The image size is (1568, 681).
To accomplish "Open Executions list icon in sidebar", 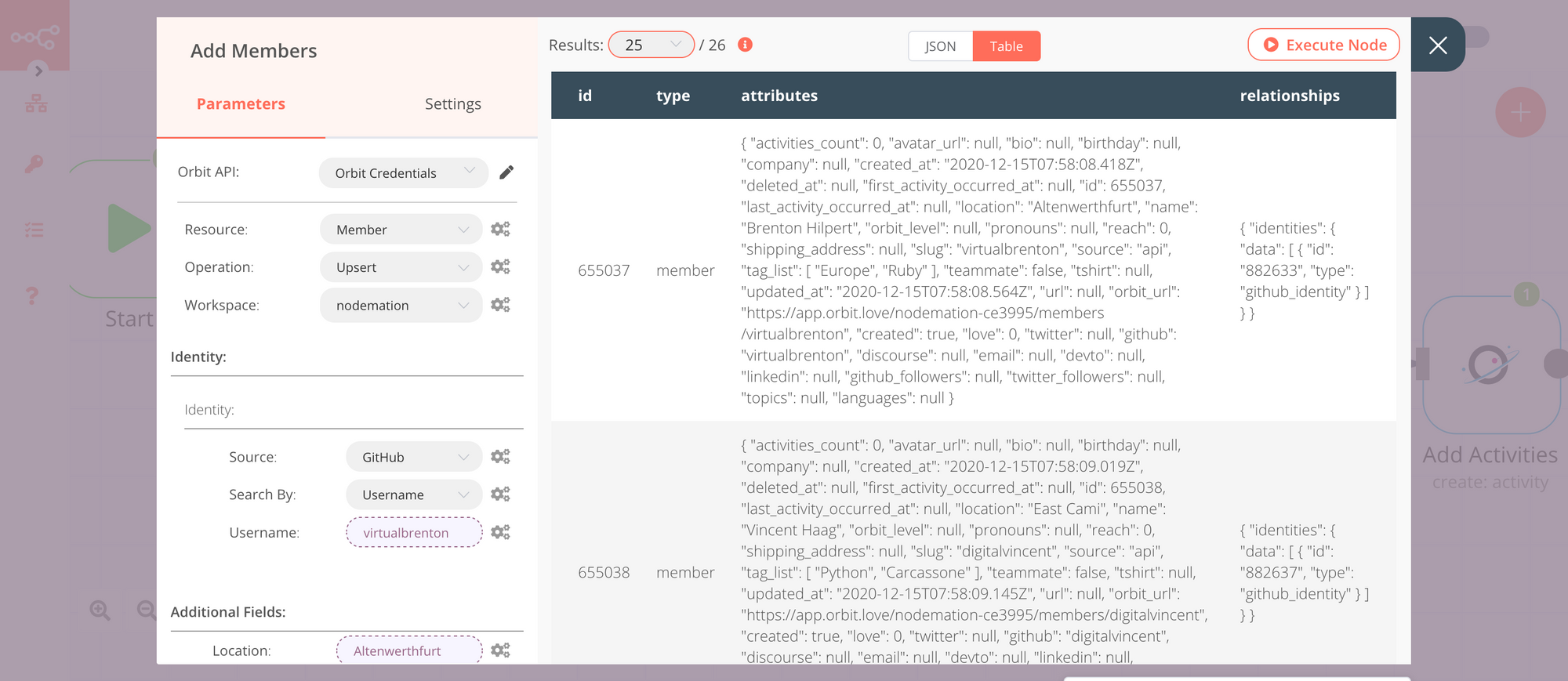I will tap(34, 230).
